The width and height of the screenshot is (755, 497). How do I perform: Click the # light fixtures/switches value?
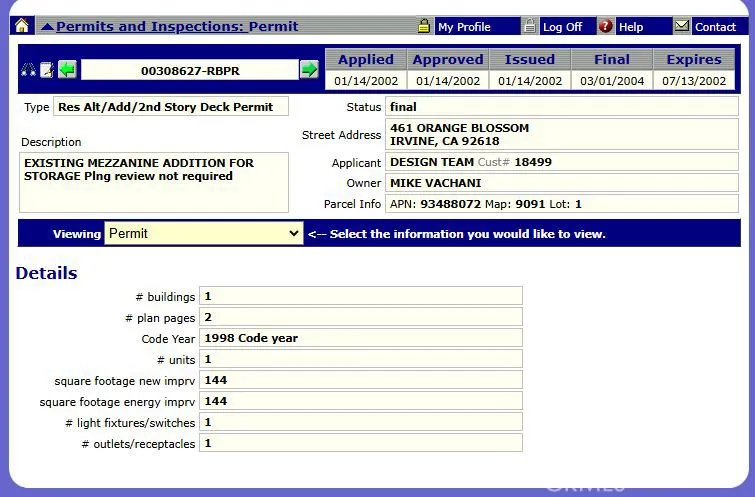pos(361,422)
